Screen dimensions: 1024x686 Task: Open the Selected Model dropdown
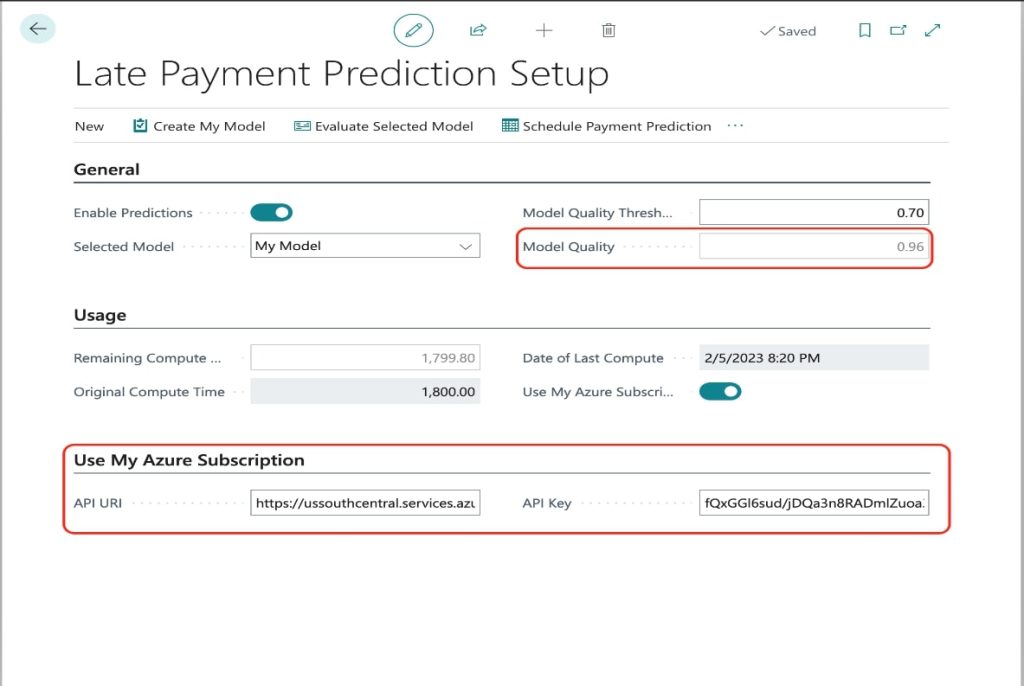point(365,246)
